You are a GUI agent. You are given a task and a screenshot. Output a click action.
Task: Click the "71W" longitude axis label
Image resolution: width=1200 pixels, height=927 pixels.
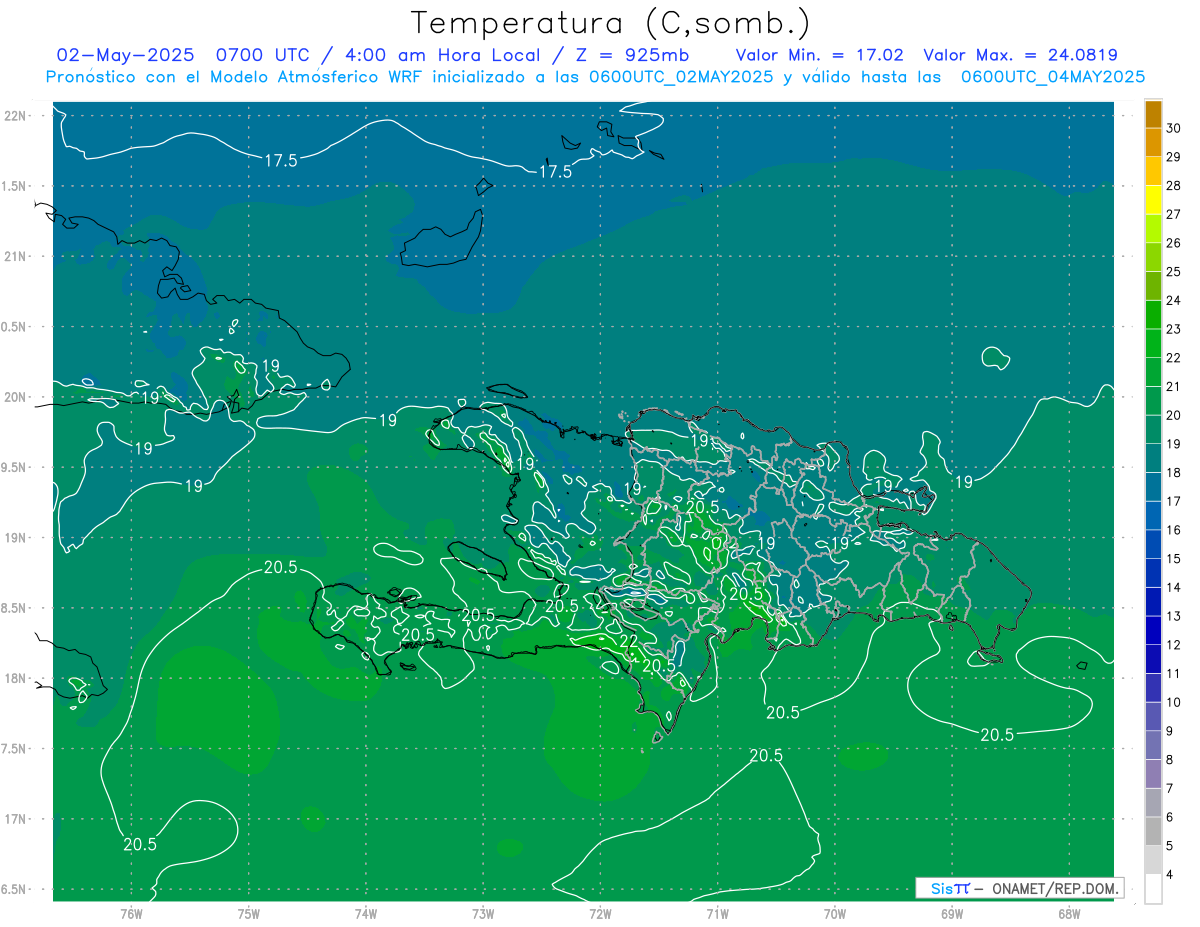tap(717, 914)
